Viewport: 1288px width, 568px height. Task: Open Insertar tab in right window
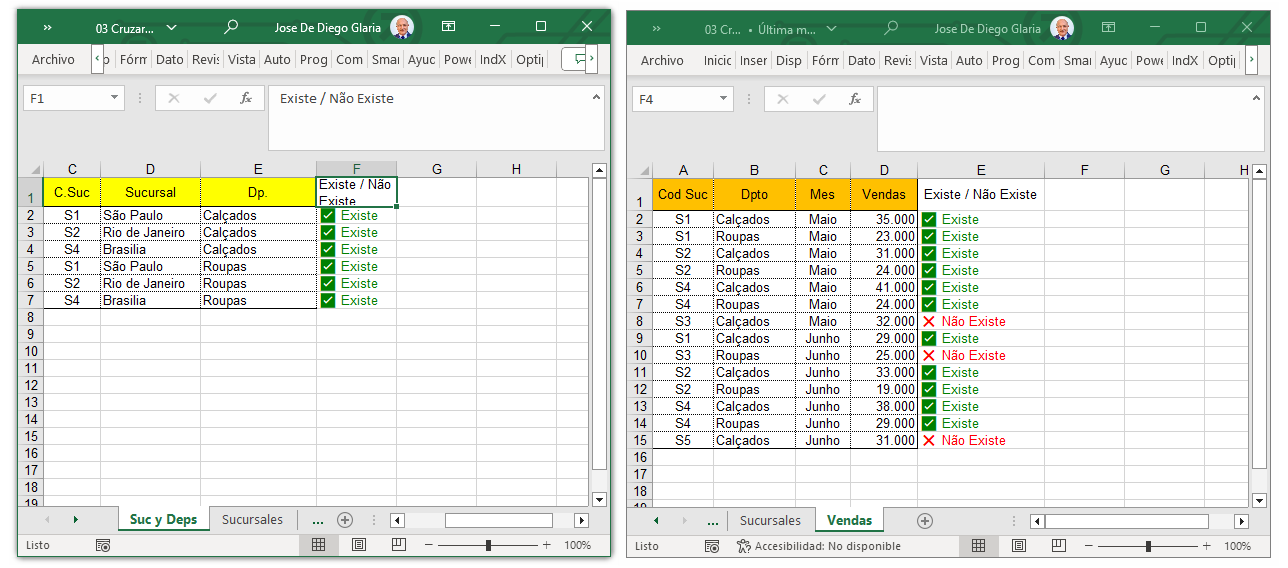(x=753, y=61)
